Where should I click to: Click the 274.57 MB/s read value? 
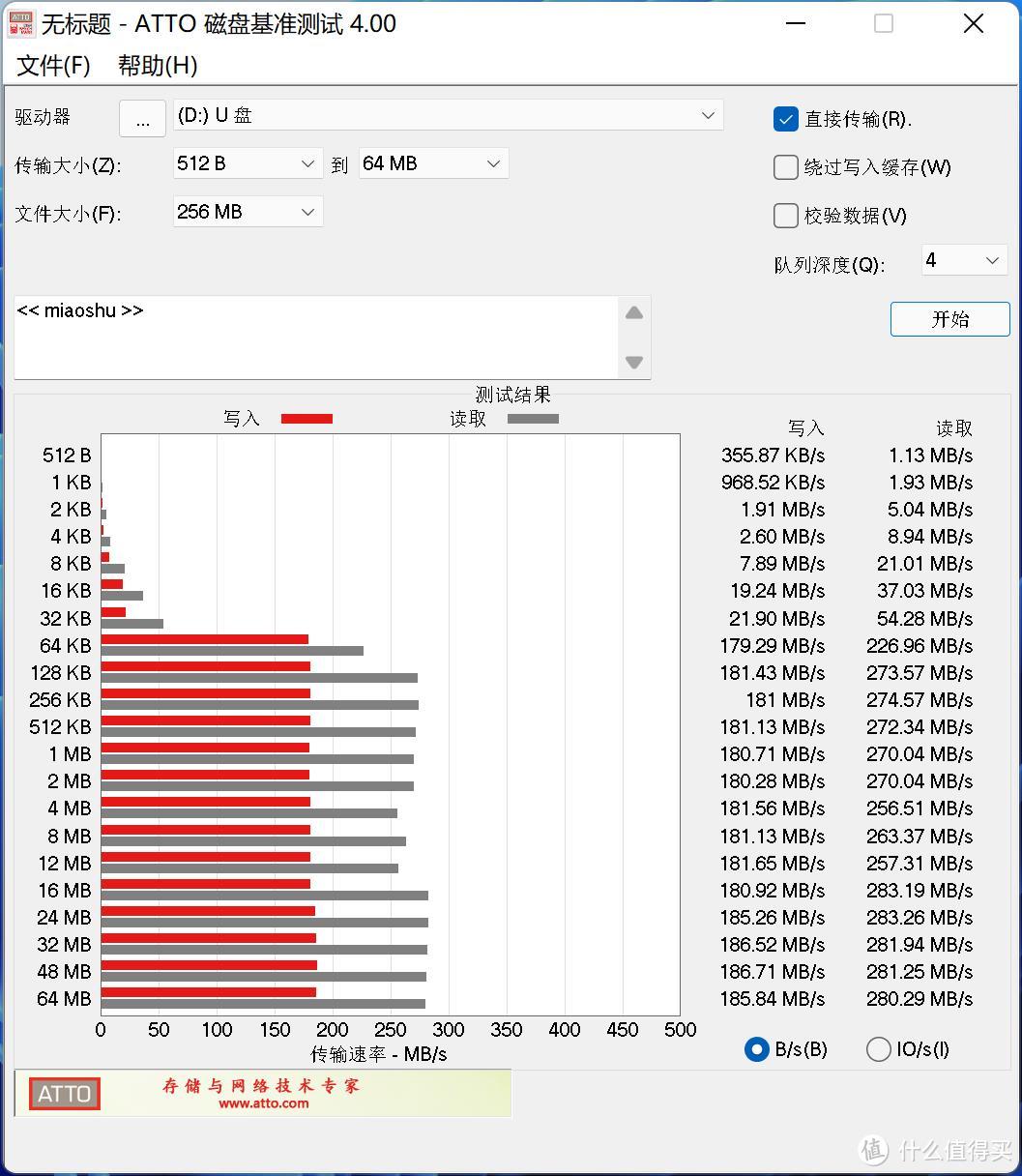[920, 700]
